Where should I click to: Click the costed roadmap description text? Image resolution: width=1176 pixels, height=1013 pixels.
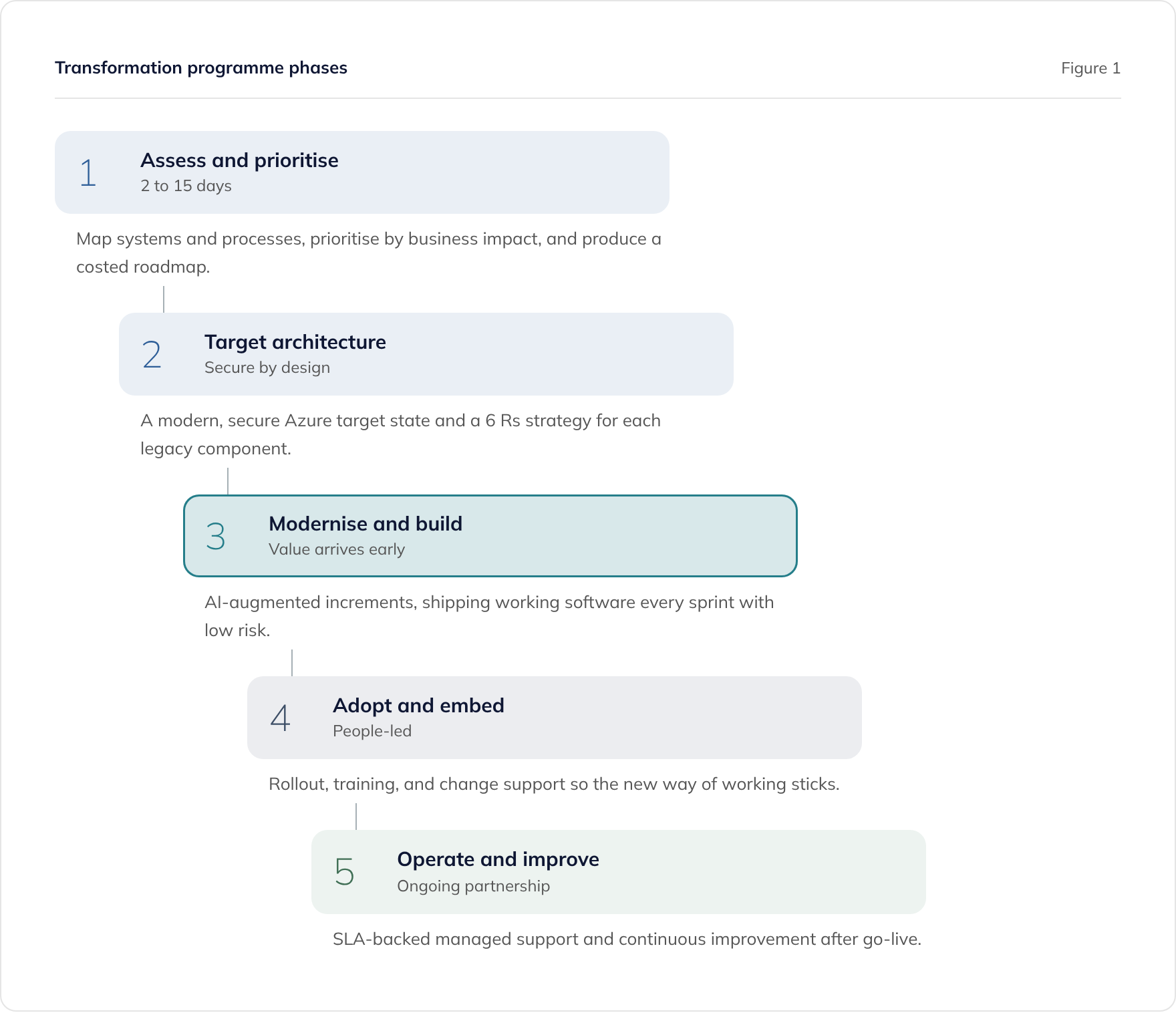[369, 253]
